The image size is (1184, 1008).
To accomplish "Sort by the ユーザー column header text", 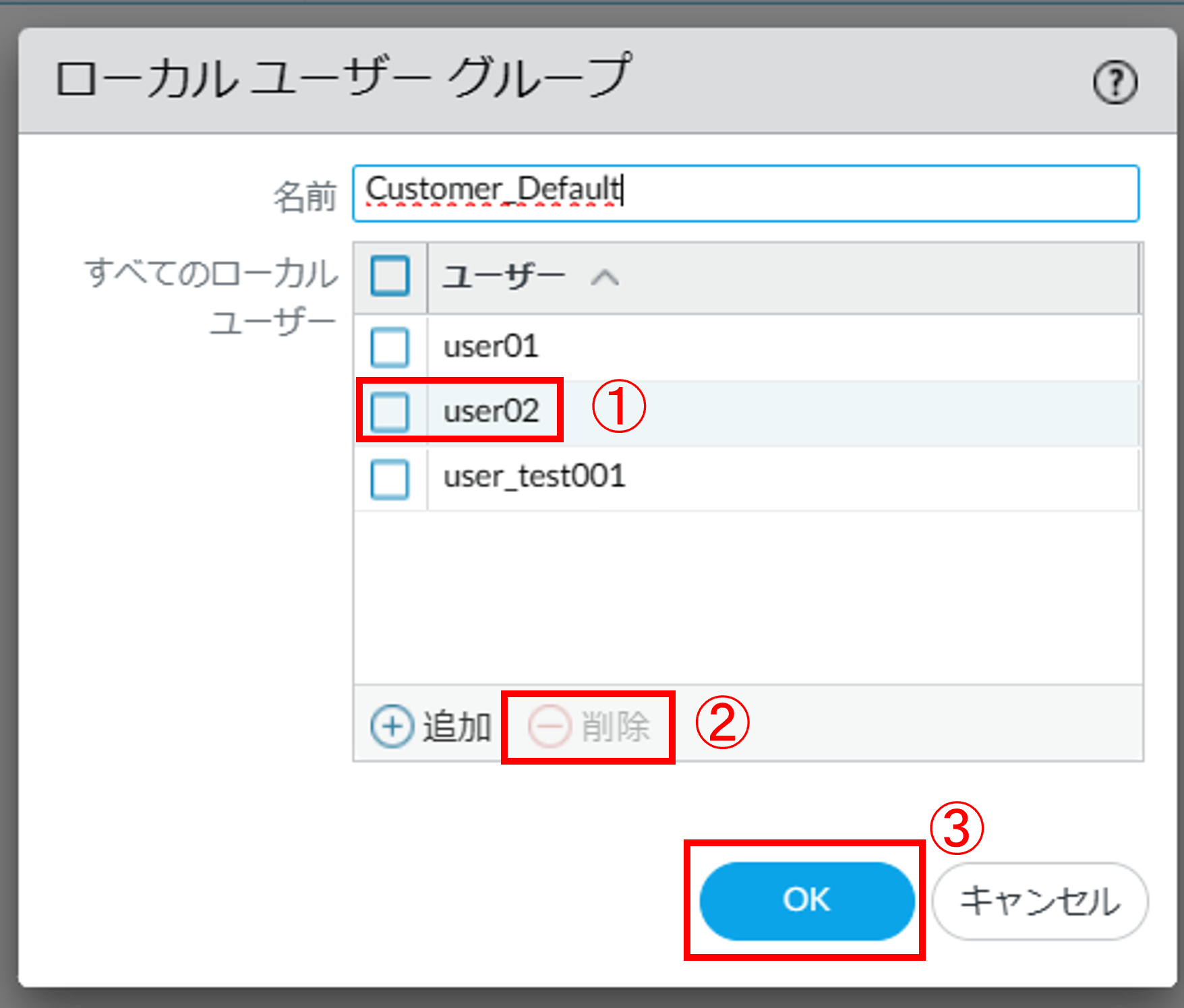I will pyautogui.click(x=503, y=277).
